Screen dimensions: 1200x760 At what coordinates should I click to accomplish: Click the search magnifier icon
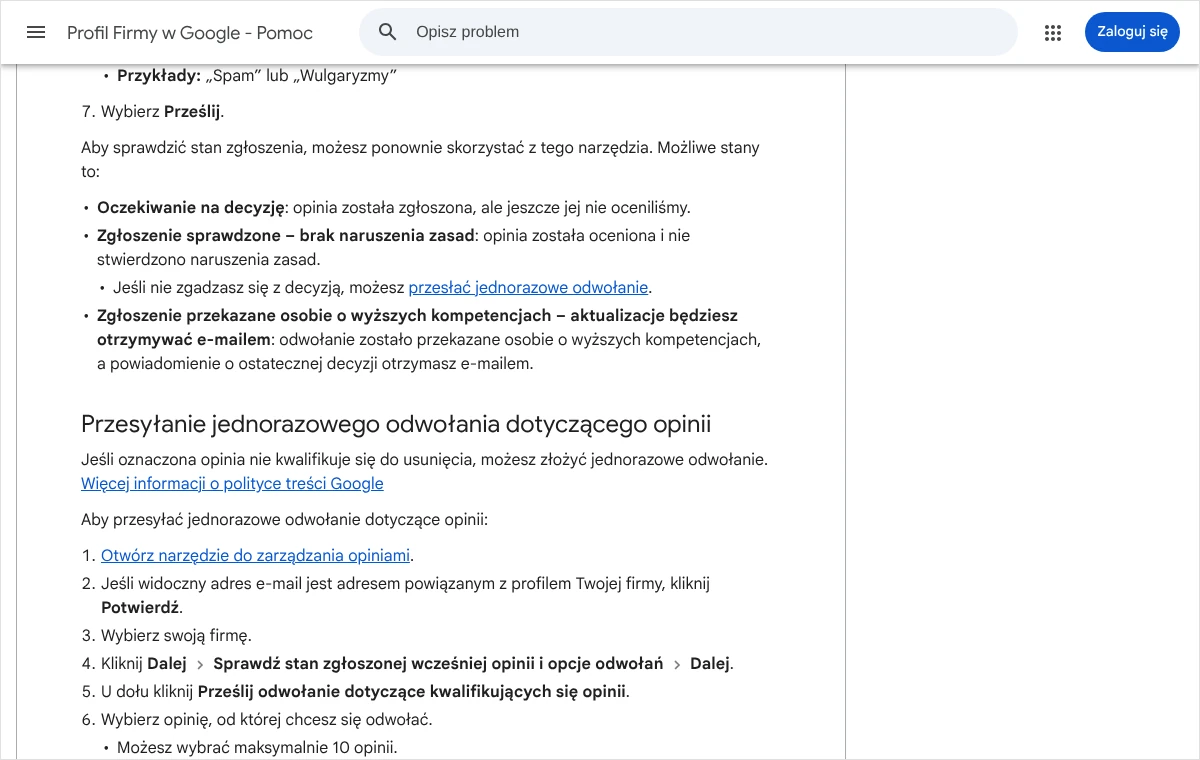click(x=388, y=32)
